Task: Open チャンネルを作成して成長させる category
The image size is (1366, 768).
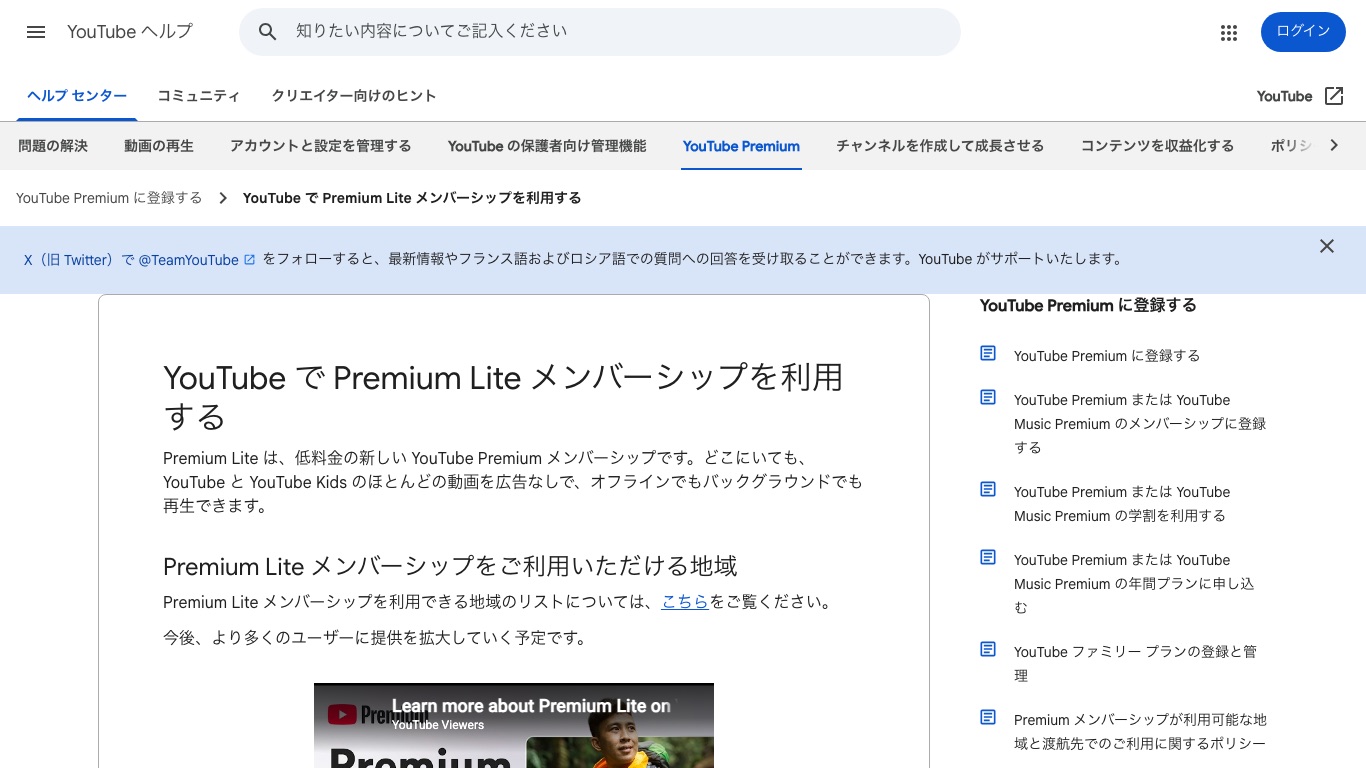Action: [940, 146]
